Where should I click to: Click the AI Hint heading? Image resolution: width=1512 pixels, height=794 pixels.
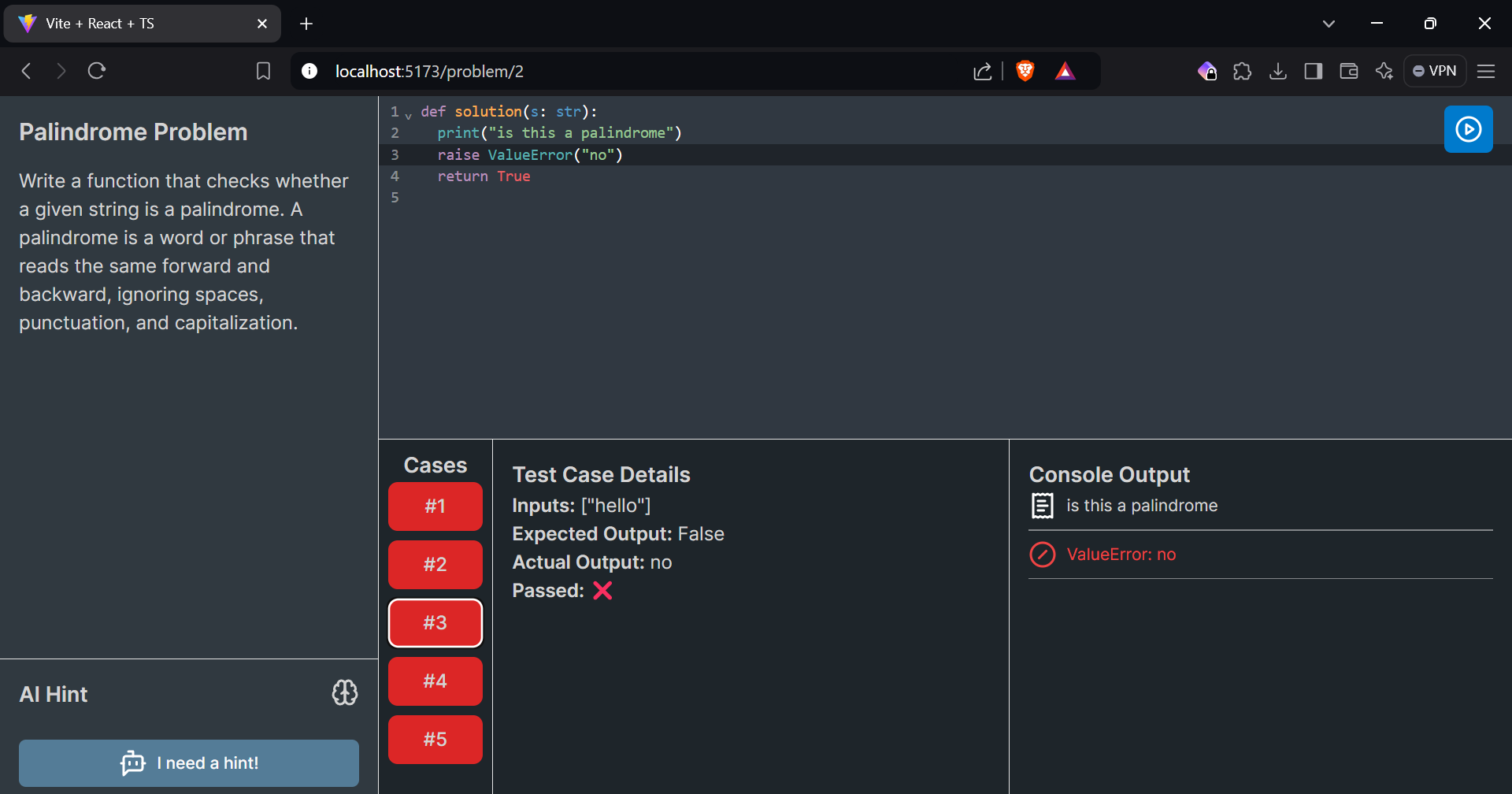[54, 694]
